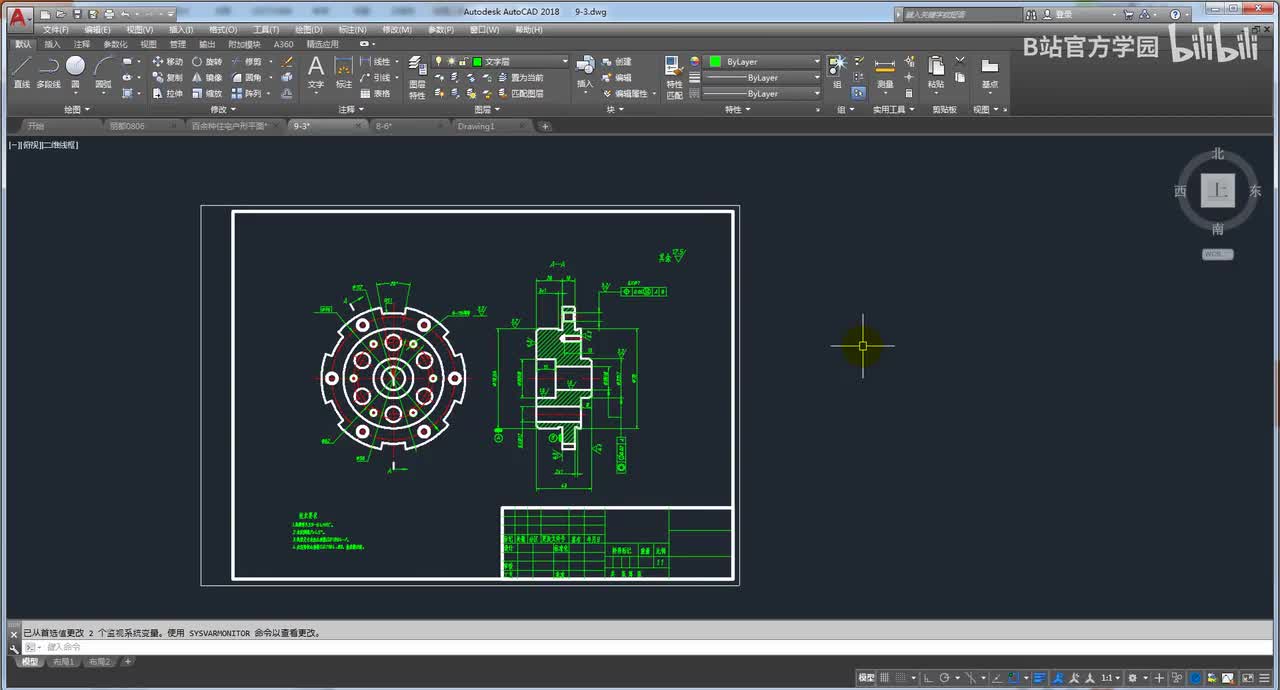1280x690 pixels.
Task: Click Match Properties (特性匹配) icon
Action: point(675,76)
